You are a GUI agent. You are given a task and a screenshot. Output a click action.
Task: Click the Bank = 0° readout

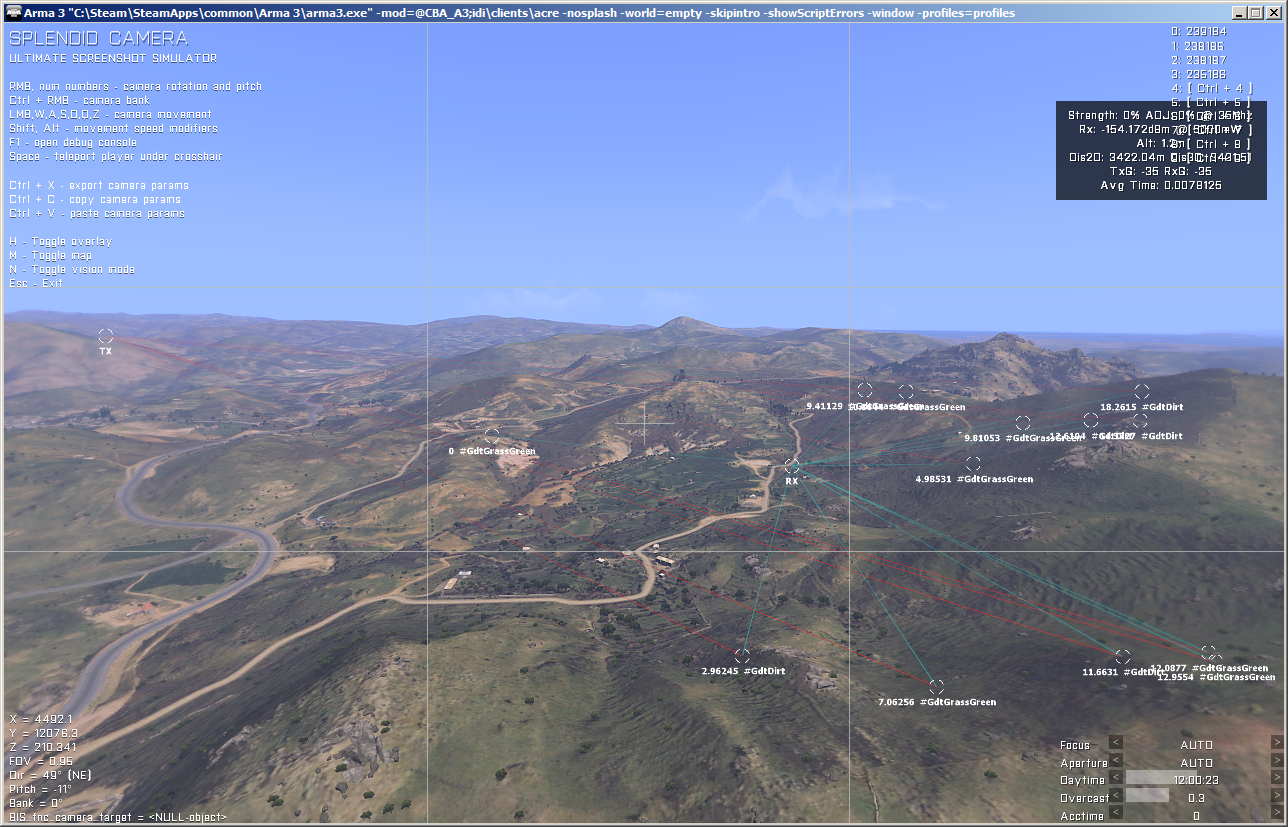point(36,803)
